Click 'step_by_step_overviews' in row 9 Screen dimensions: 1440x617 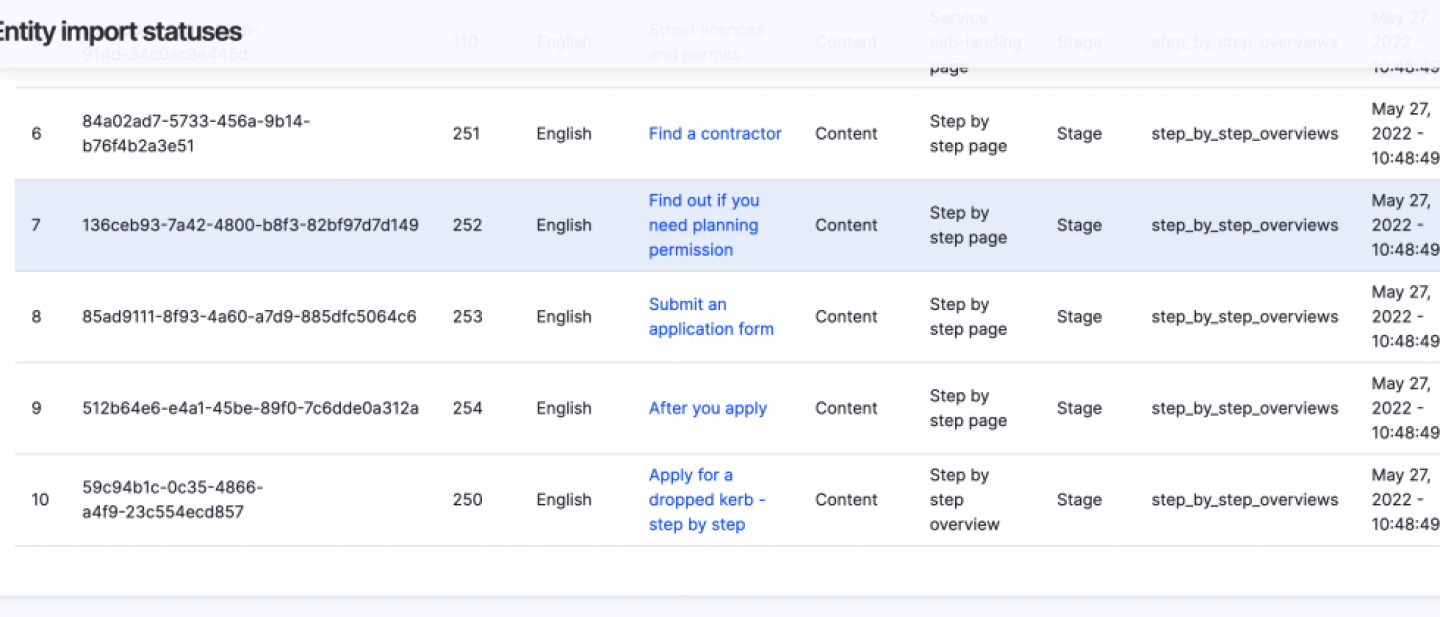(x=1244, y=408)
